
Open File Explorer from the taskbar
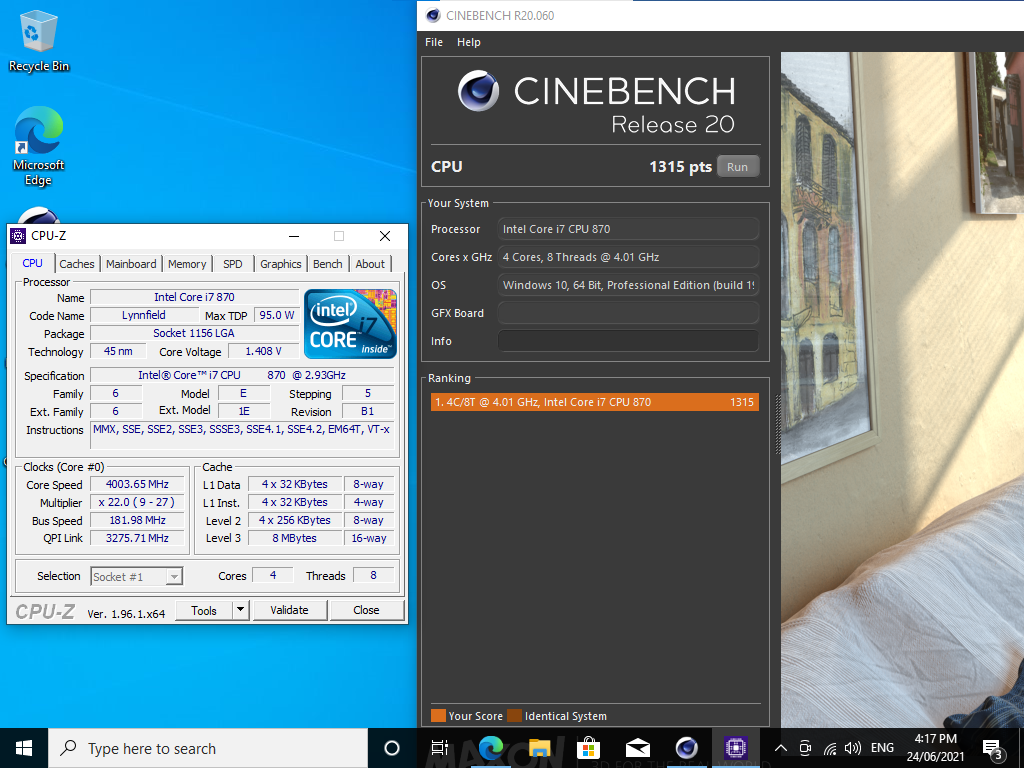pyautogui.click(x=539, y=748)
